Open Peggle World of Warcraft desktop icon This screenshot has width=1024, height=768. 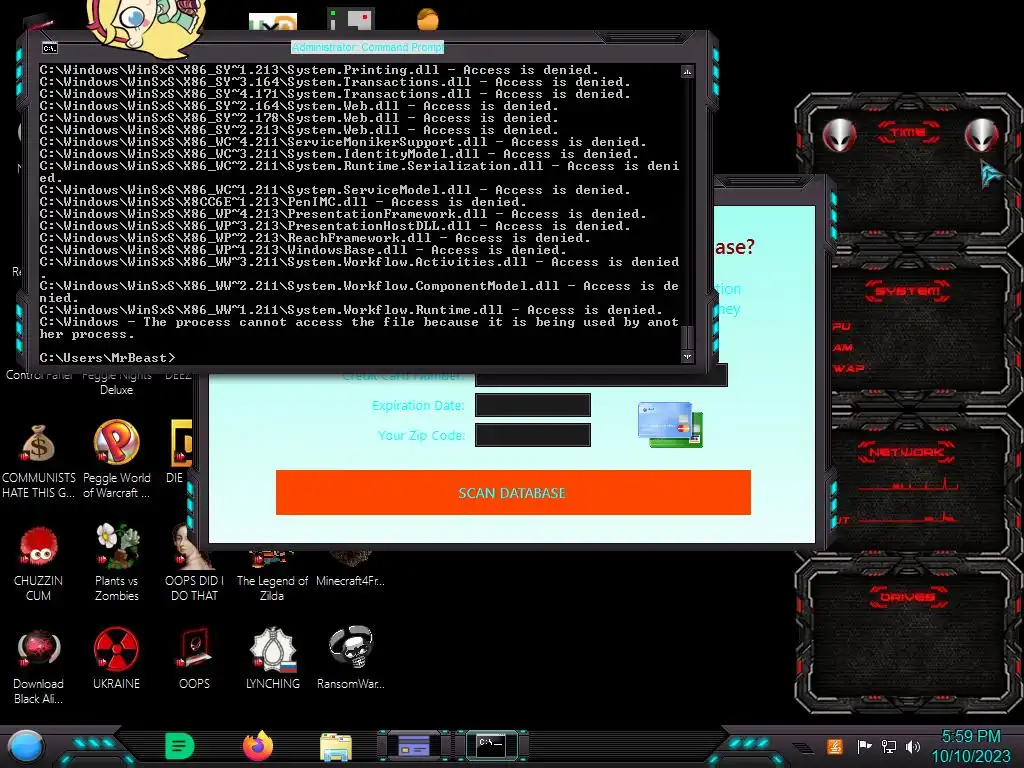tap(116, 443)
